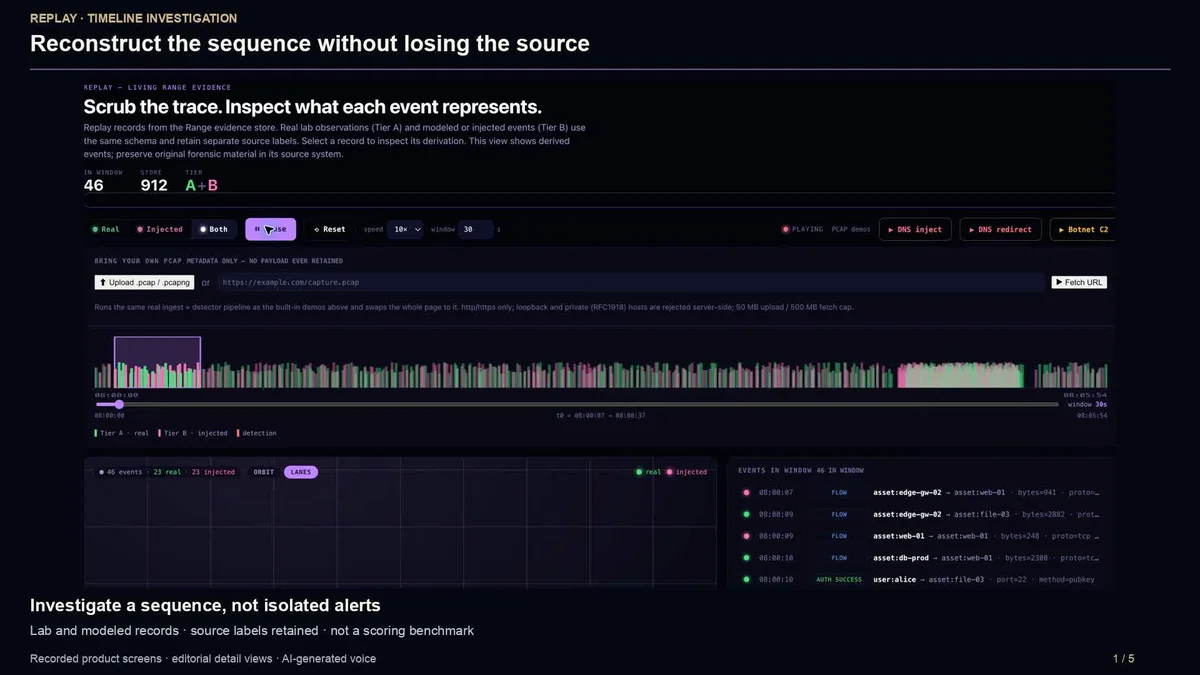Select the AUTH SUCCESS user:alice event
The image size is (1200, 675).
[920, 580]
